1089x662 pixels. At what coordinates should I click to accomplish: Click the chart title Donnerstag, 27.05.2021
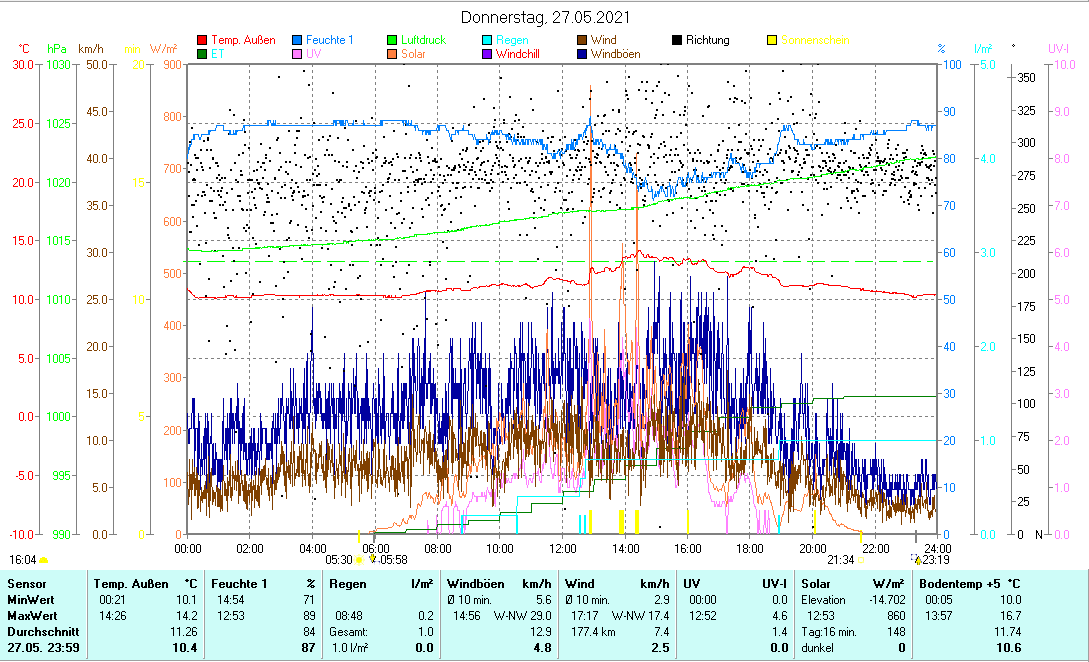pos(544,17)
